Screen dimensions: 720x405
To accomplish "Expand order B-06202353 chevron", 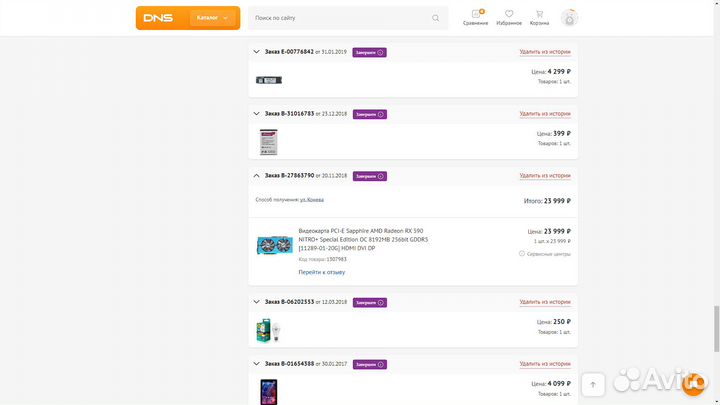I will (x=256, y=302).
